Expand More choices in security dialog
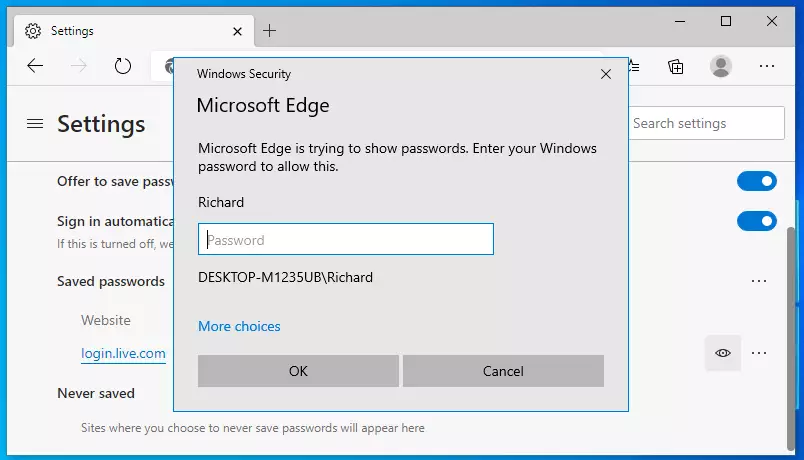 pos(239,326)
